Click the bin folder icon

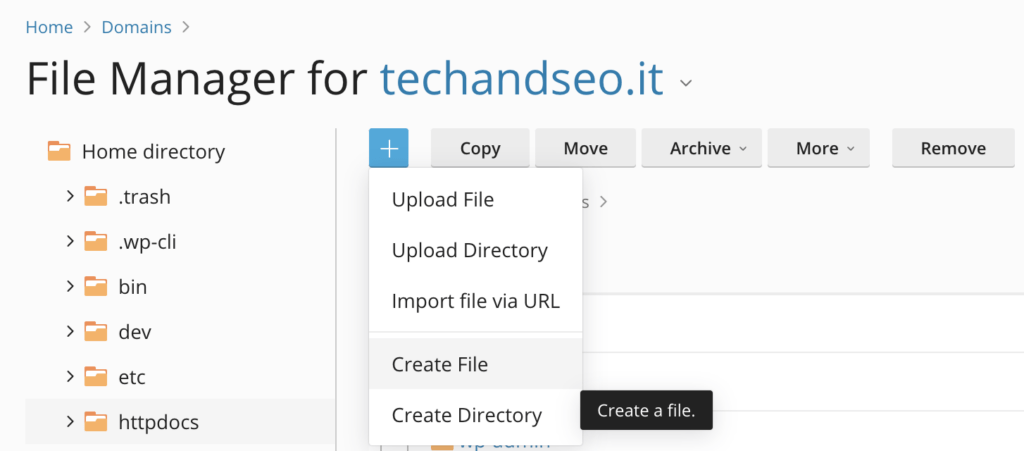click(x=95, y=287)
